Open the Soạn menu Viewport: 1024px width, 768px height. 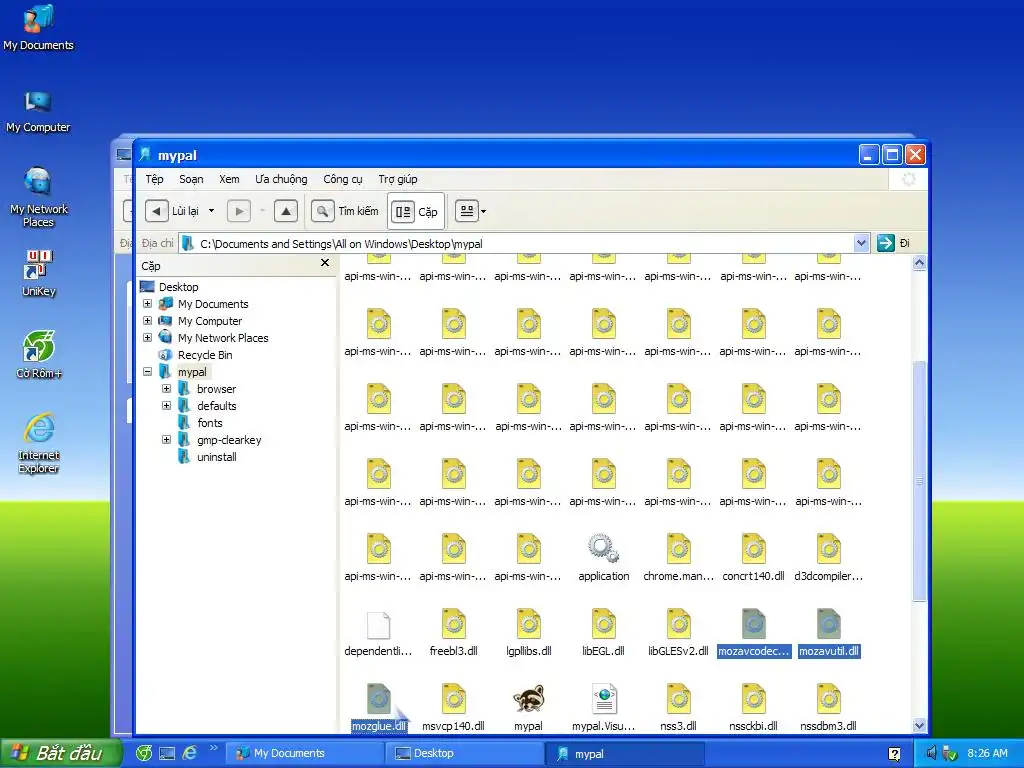(191, 179)
